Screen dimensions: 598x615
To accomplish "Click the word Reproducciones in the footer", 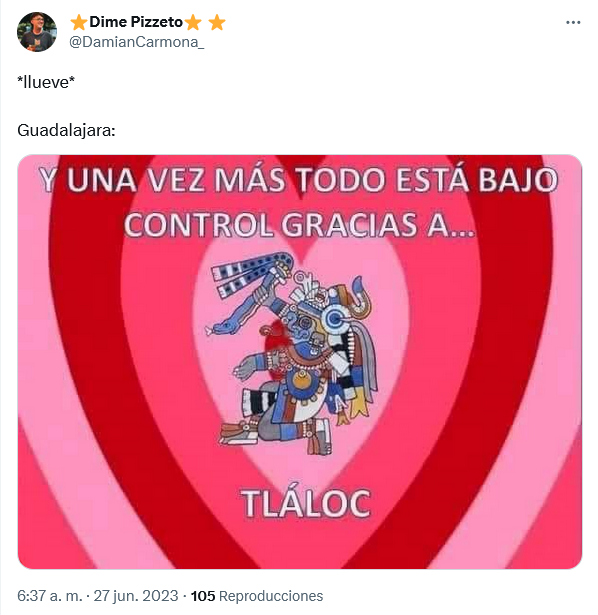I will pyautogui.click(x=271, y=596).
